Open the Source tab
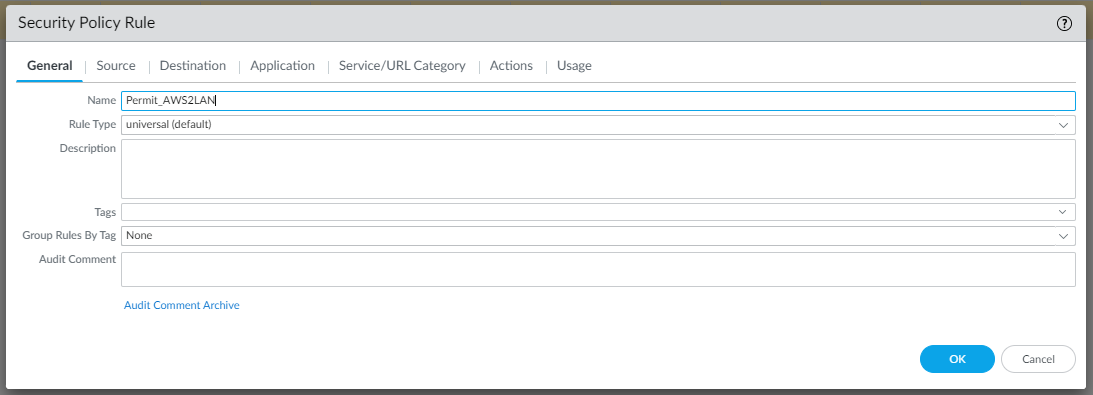The image size is (1093, 395). pos(116,65)
